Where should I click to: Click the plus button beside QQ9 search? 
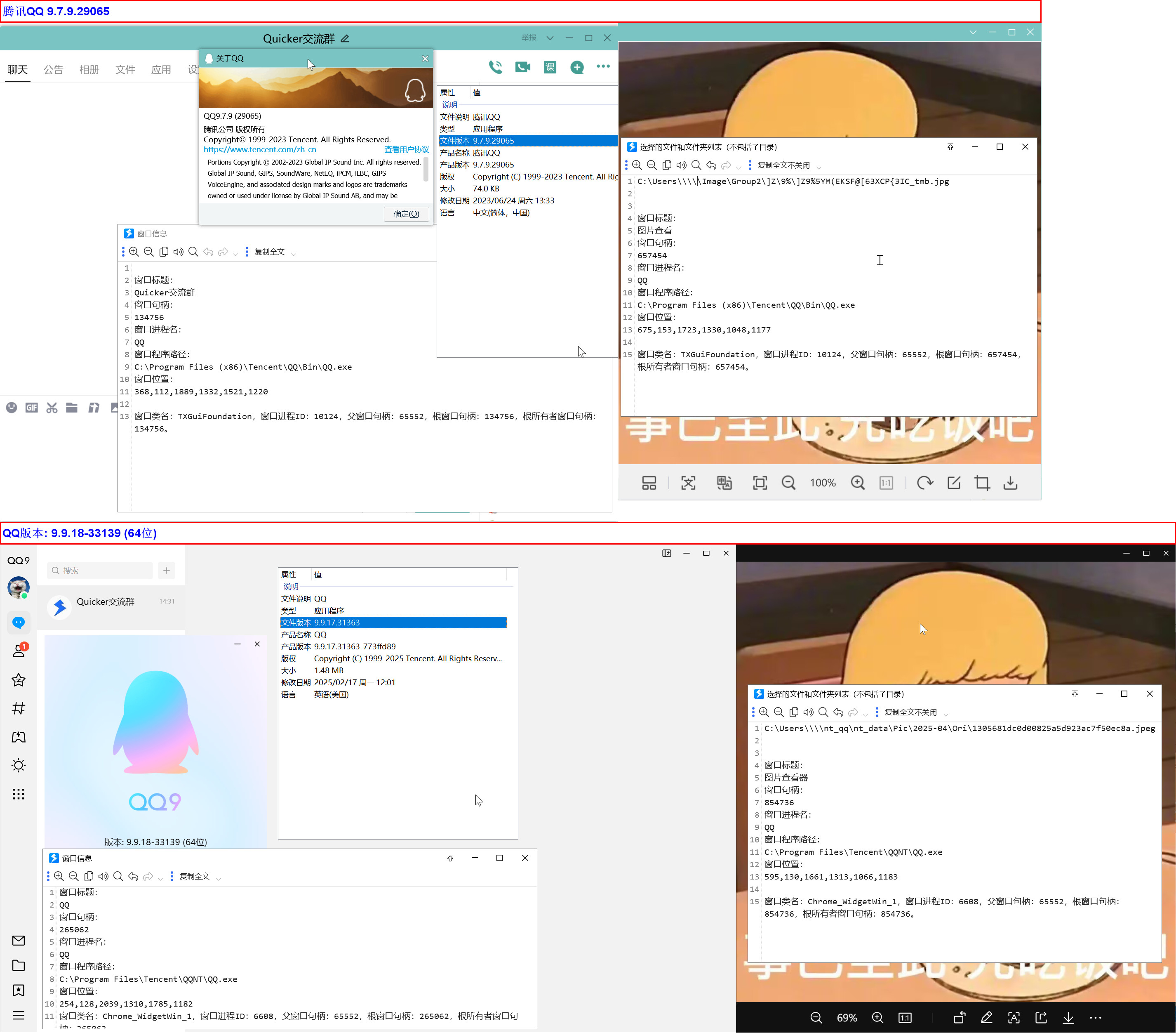point(166,570)
